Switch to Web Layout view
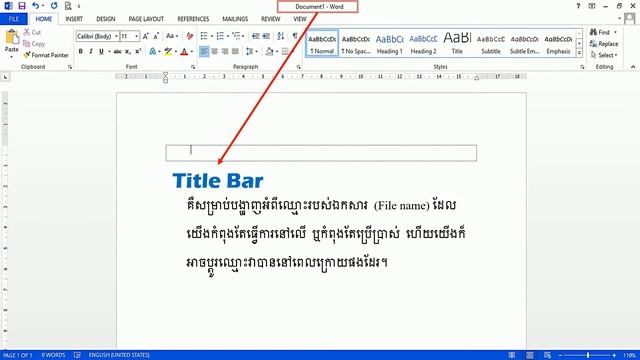This screenshot has width=640, height=360. 547,355
